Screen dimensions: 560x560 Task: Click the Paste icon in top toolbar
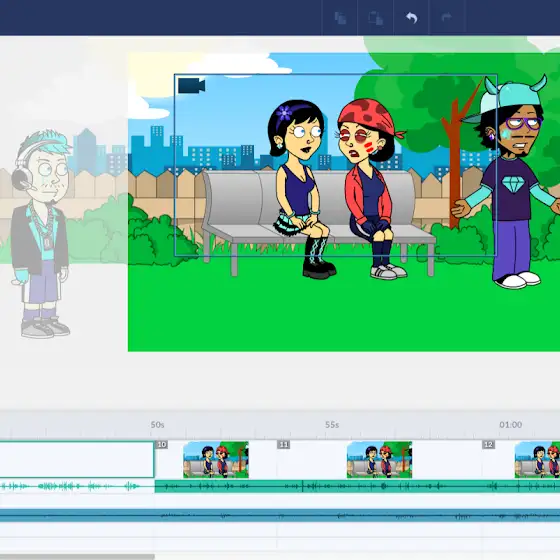click(x=376, y=18)
